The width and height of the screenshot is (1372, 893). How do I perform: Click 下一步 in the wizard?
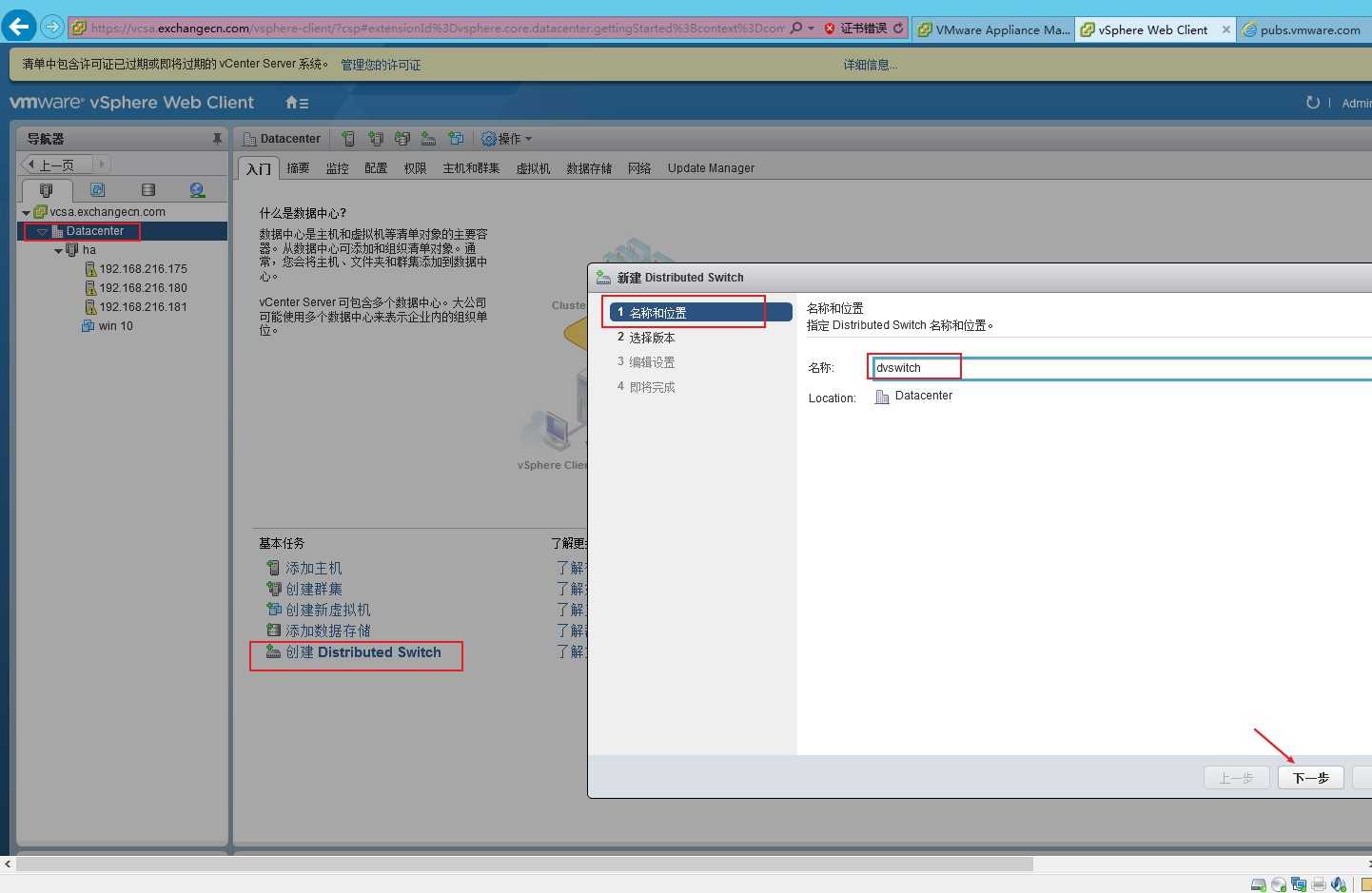click(x=1310, y=778)
